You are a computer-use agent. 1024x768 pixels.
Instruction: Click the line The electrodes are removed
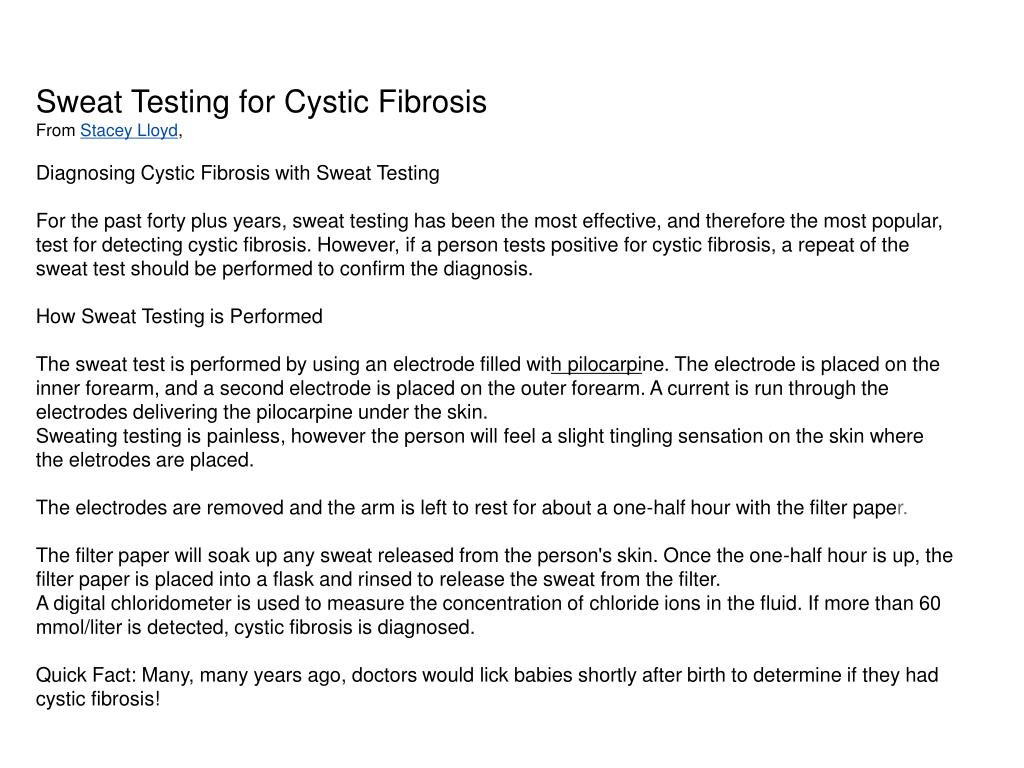pos(472,507)
